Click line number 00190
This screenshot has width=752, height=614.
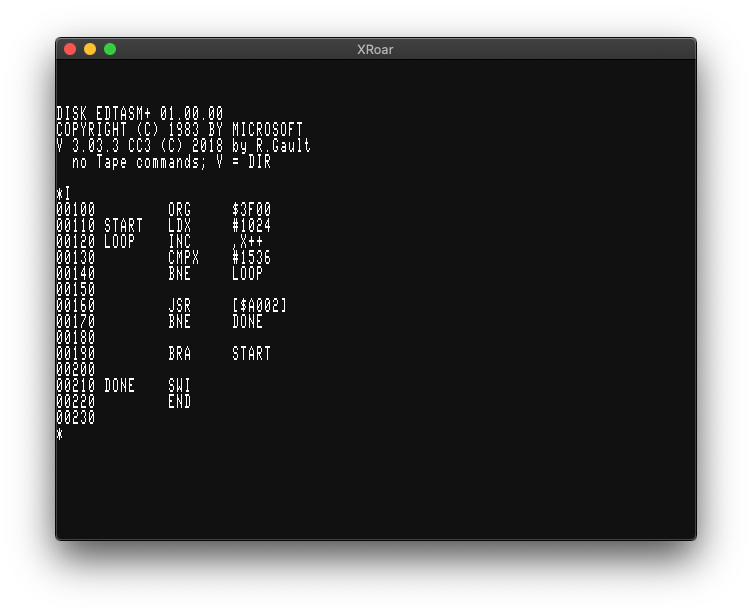(x=75, y=354)
